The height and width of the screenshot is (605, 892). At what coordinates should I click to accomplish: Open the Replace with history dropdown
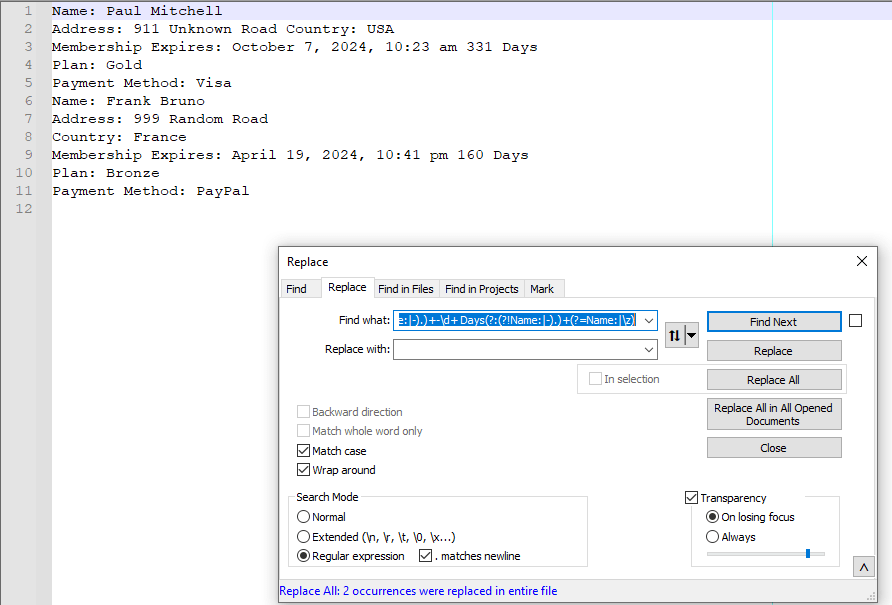(x=650, y=350)
